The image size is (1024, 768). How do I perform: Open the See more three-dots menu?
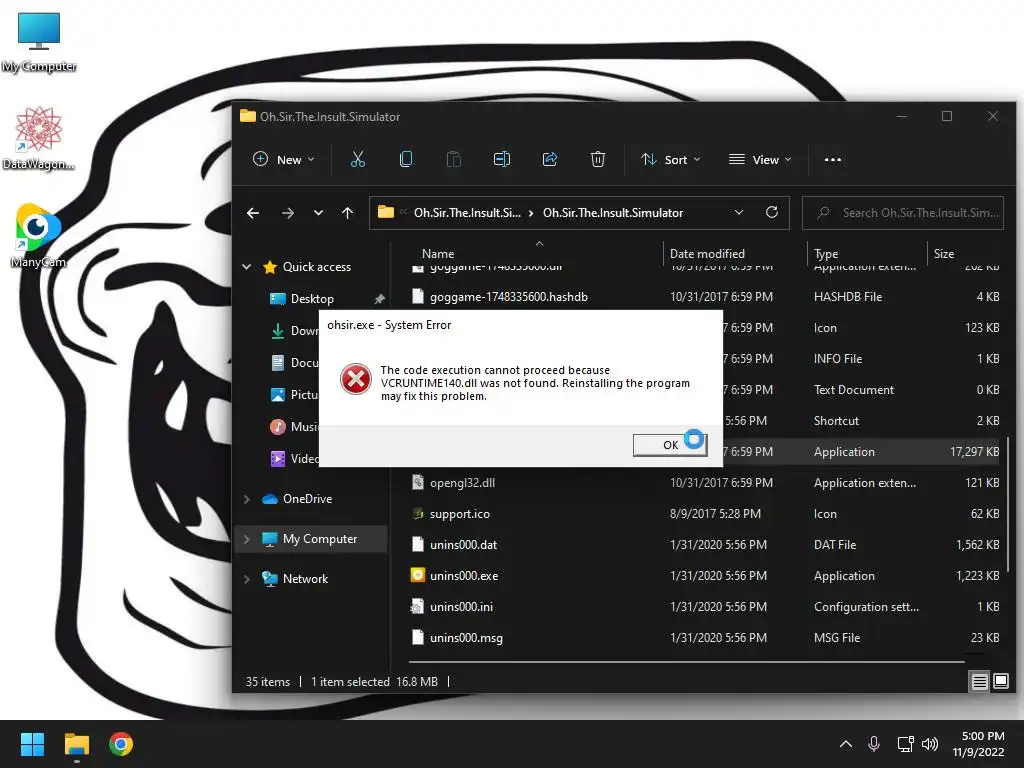833,159
